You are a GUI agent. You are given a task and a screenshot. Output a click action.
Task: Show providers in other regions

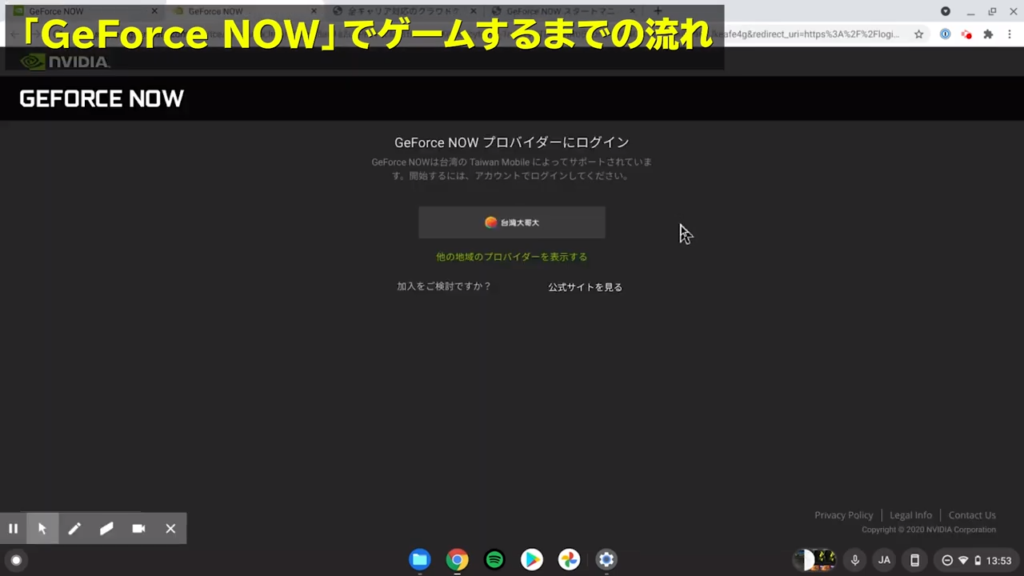pyautogui.click(x=511, y=257)
